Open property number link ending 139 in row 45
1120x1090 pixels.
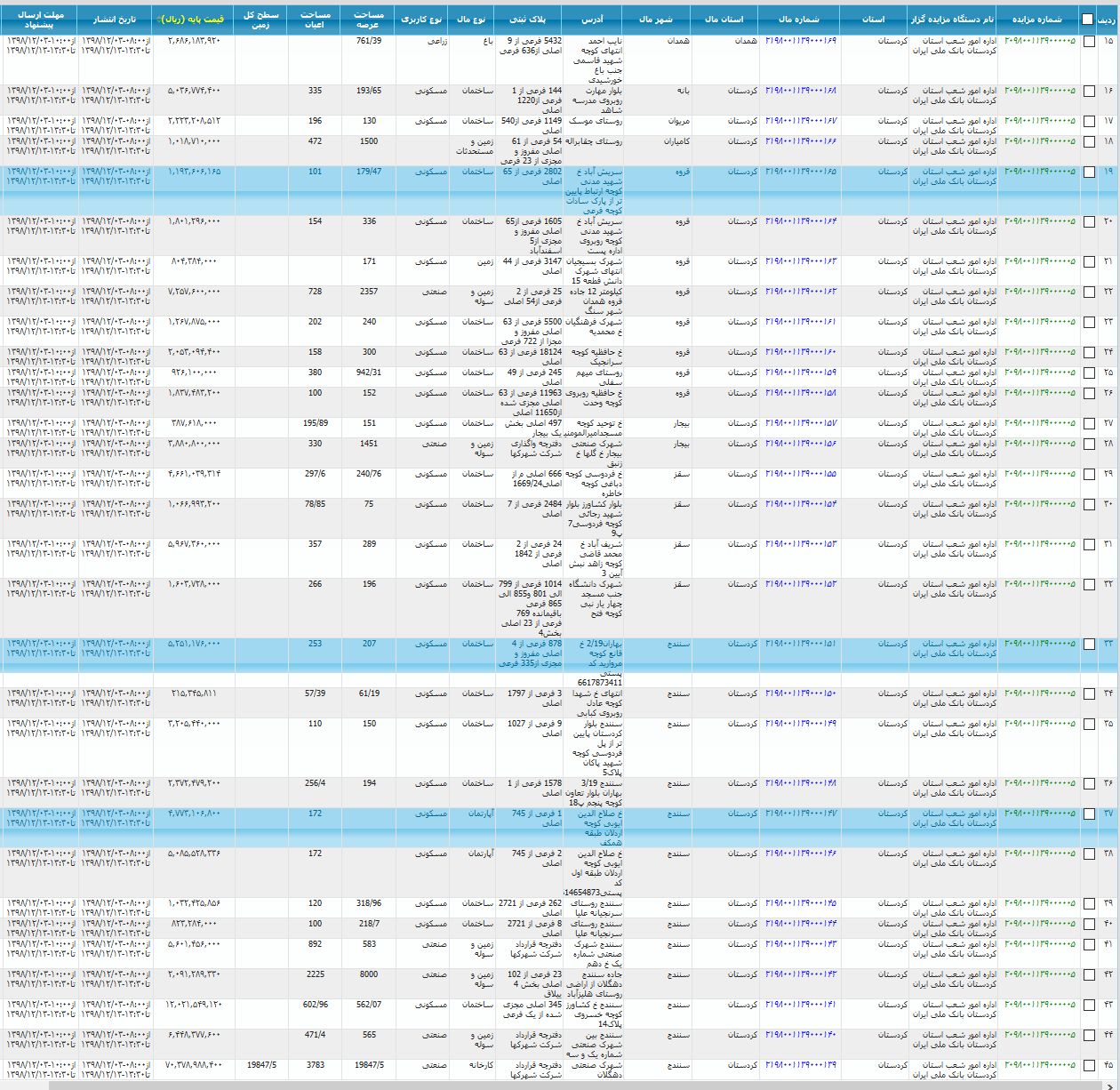[x=800, y=1065]
